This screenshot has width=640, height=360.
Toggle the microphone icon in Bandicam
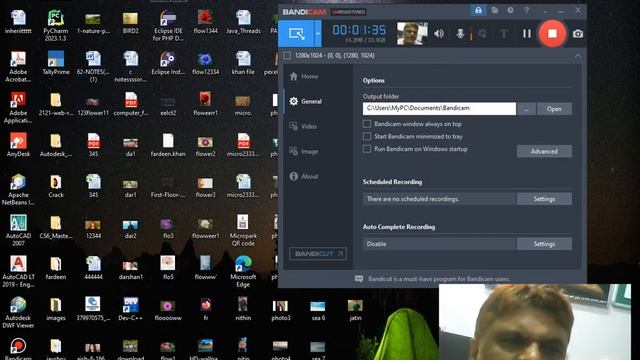click(x=460, y=33)
